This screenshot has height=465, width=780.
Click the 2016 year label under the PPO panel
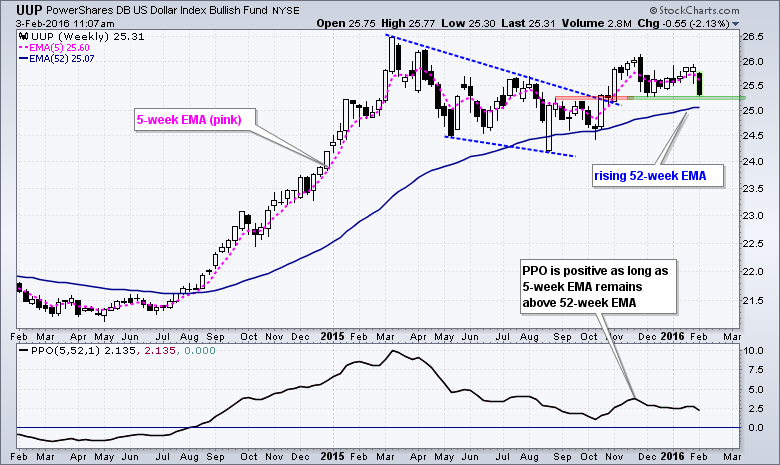coord(673,457)
